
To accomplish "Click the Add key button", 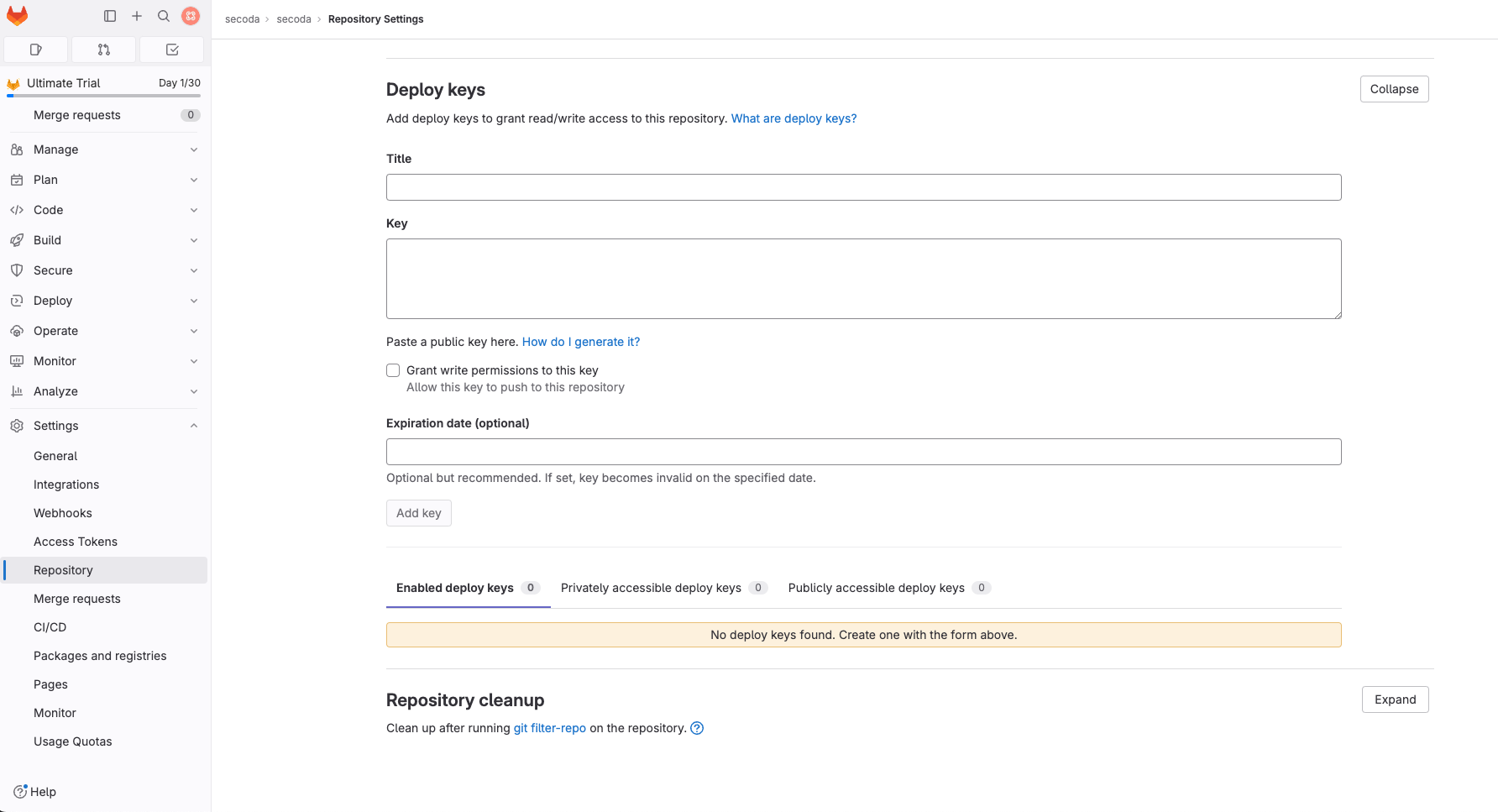I will pyautogui.click(x=418, y=513).
